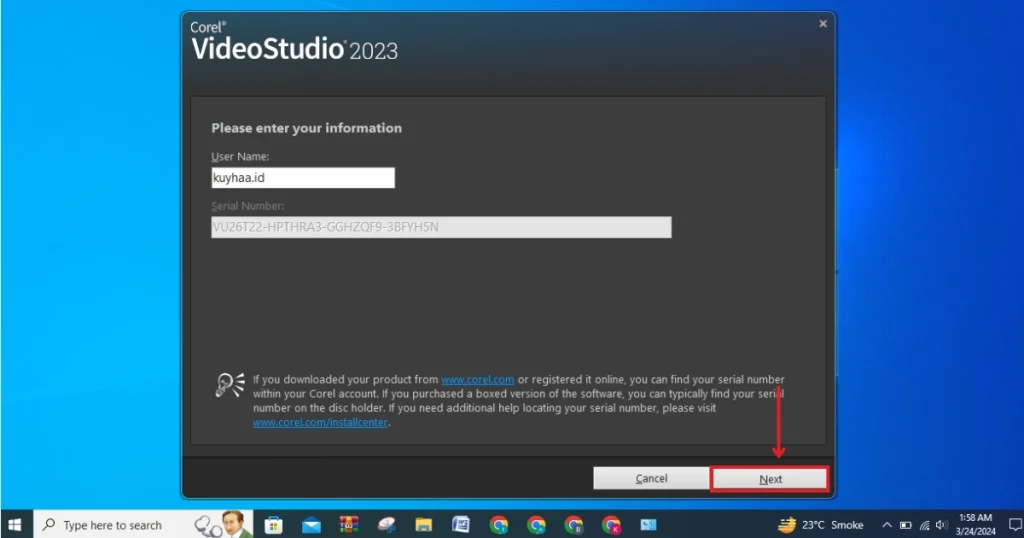The height and width of the screenshot is (538, 1024).
Task: Open Chrome with the pink K badge
Action: 611,525
